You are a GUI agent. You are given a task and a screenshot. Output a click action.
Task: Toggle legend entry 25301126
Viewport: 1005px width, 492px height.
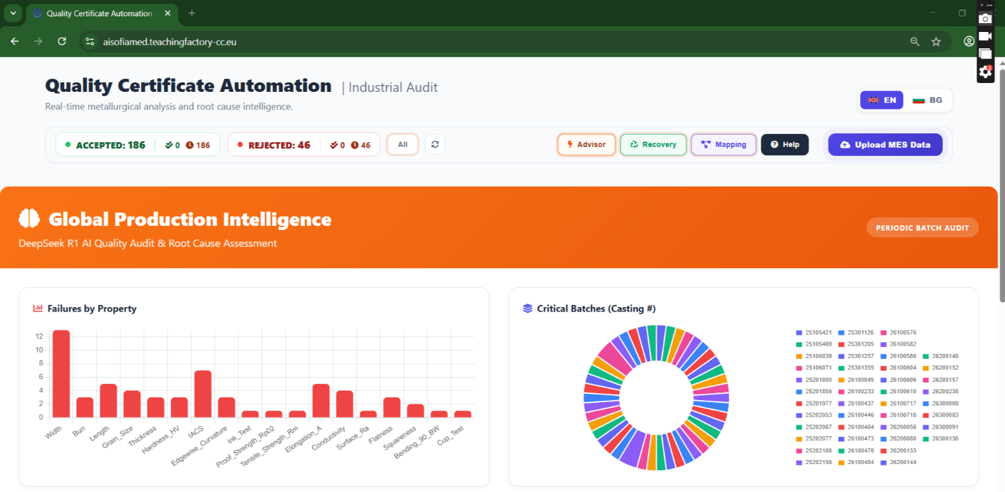pyautogui.click(x=854, y=333)
